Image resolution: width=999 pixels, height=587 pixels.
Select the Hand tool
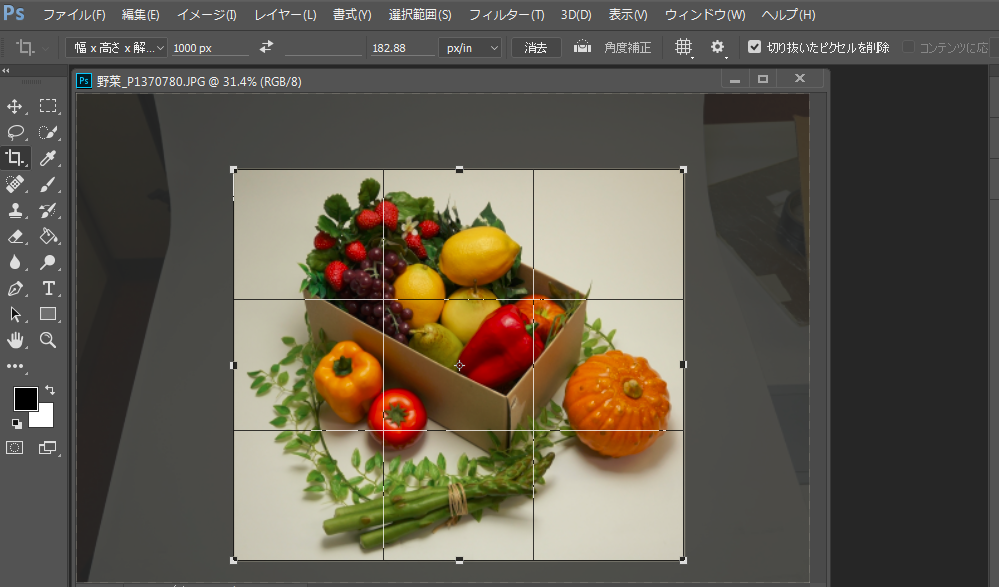(15, 340)
